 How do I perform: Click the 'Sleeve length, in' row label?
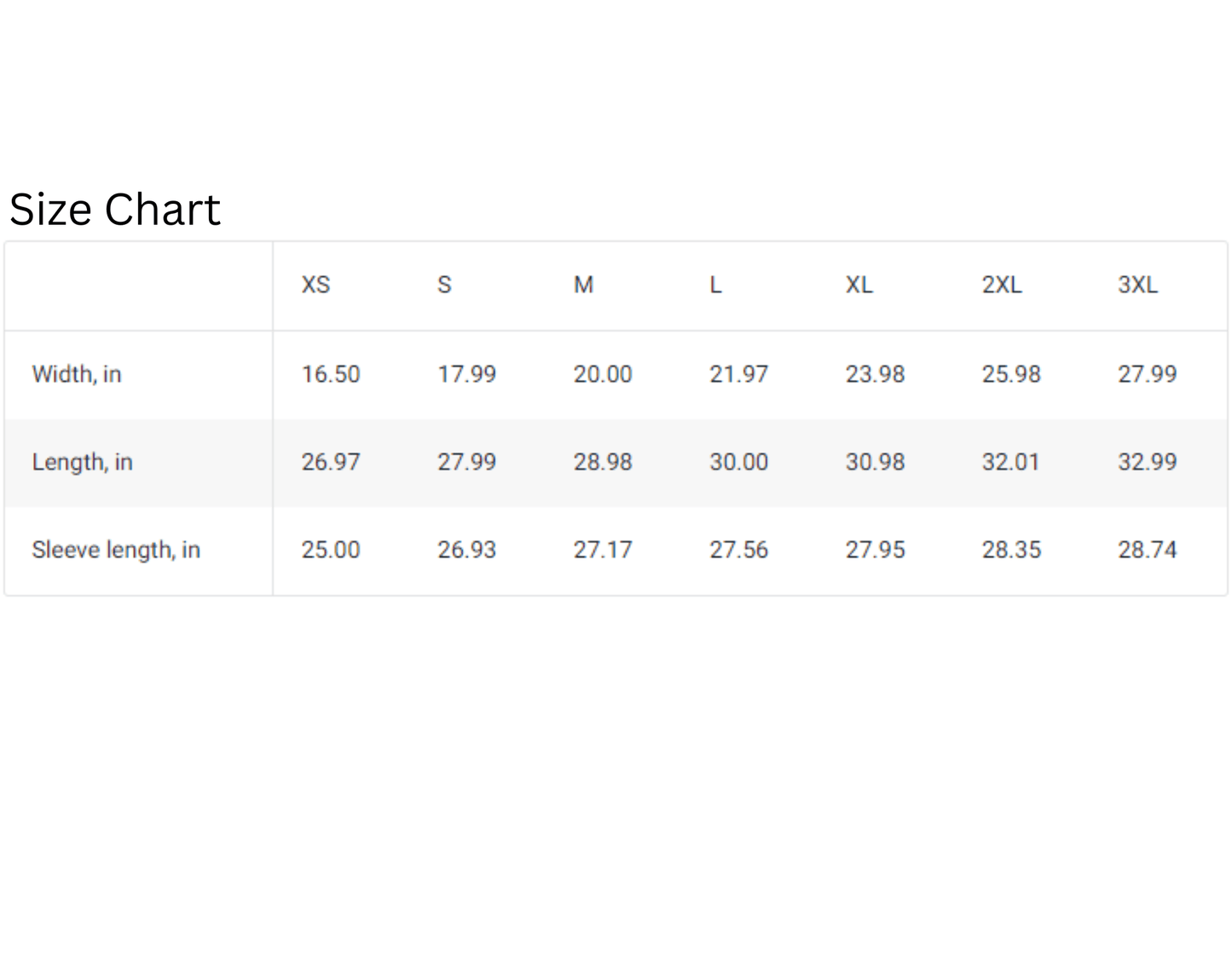coord(116,550)
